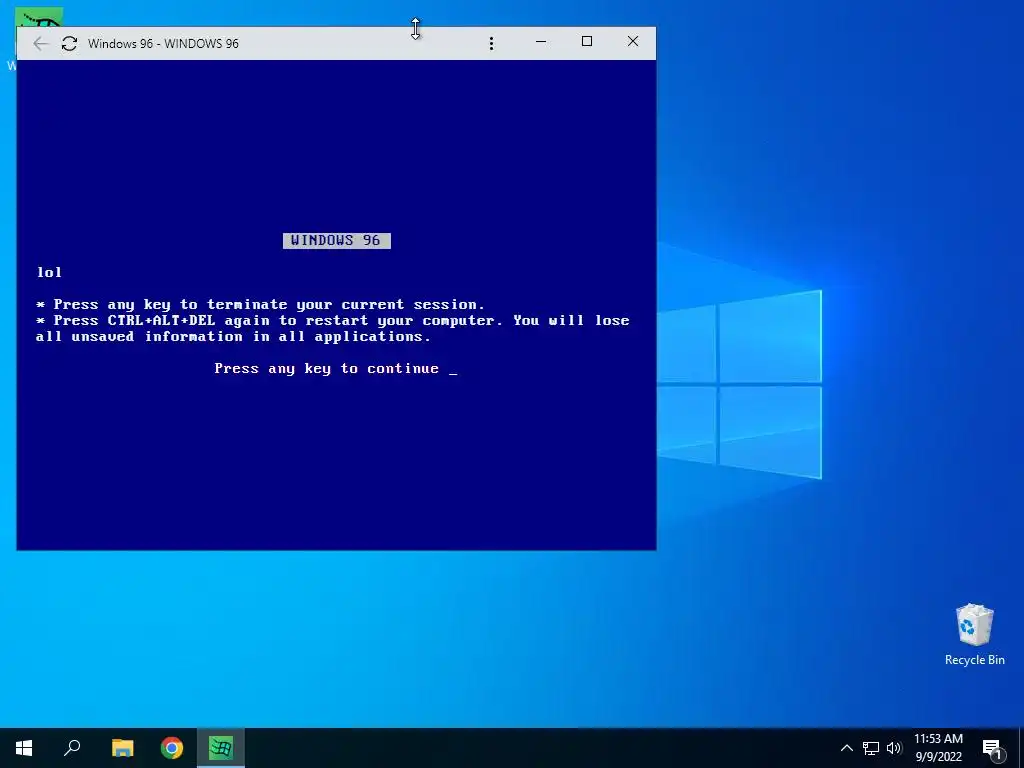Maximize the Windows 96 window

pos(586,42)
